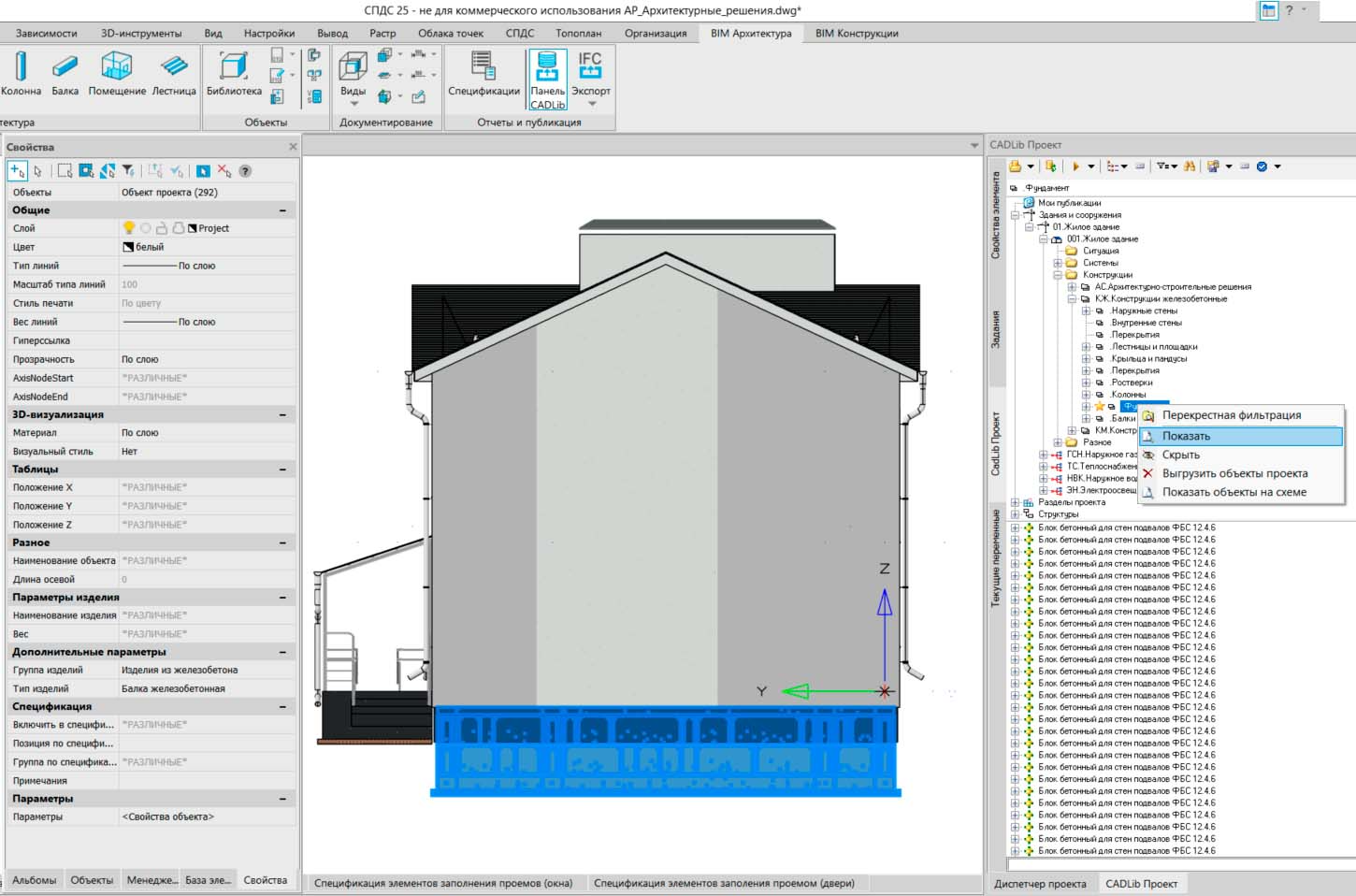Select Скрыть in the context menu
This screenshot has height=896, width=1356.
coord(1180,455)
